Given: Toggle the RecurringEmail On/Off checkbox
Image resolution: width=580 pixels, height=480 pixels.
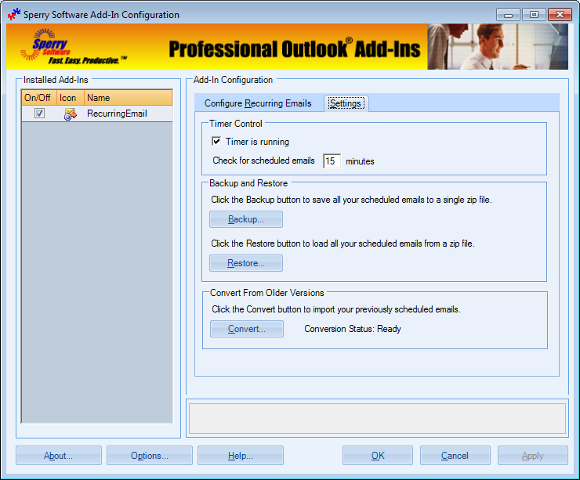Looking at the screenshot, I should pos(39,113).
